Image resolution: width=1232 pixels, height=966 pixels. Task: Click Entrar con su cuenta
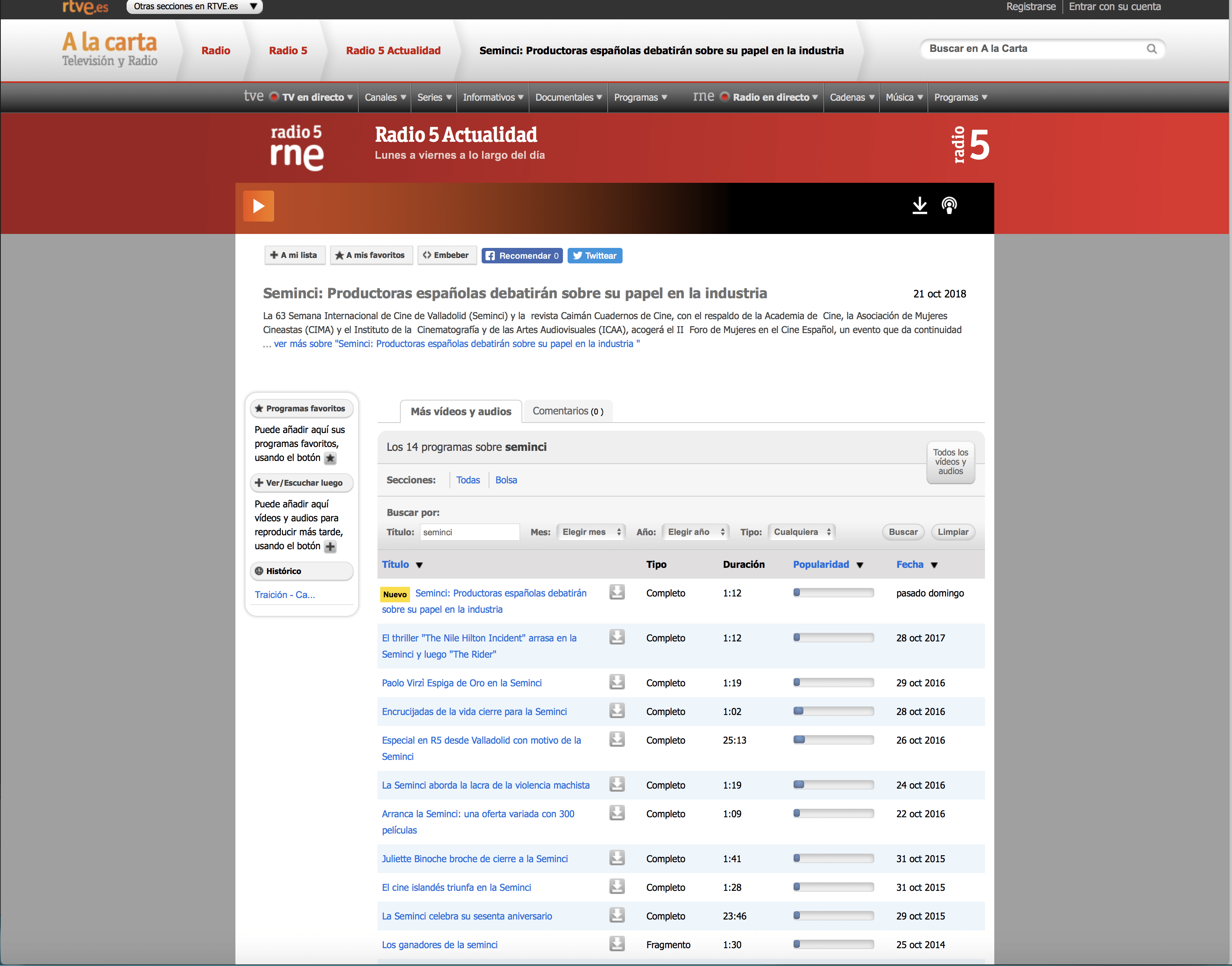[x=1114, y=7]
